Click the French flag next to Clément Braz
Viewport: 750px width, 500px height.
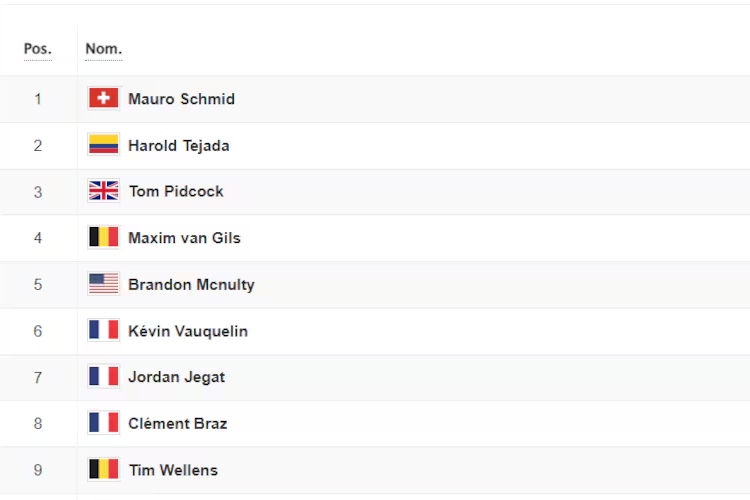[103, 423]
